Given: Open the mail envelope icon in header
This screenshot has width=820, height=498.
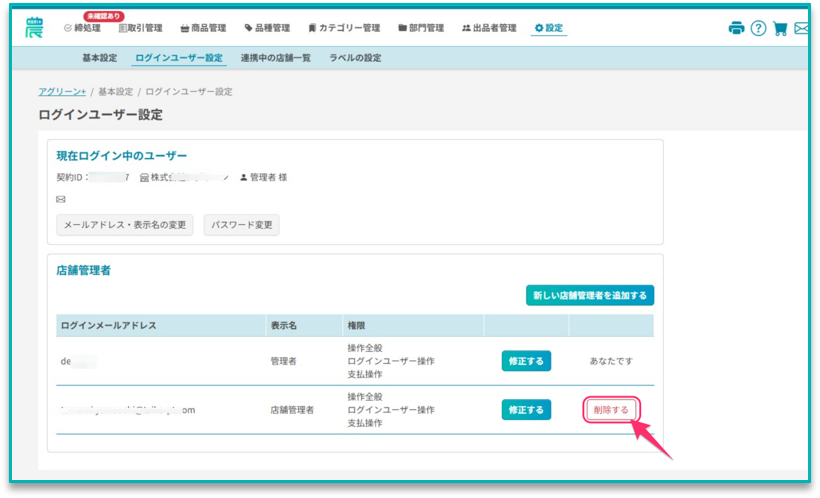Looking at the screenshot, I should [x=801, y=28].
